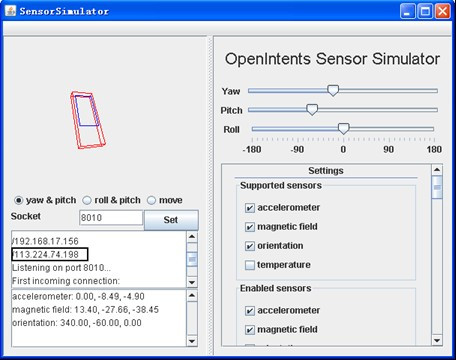Screen dimensions: 457x360
Task: Click the Settings header label
Action: point(326,171)
